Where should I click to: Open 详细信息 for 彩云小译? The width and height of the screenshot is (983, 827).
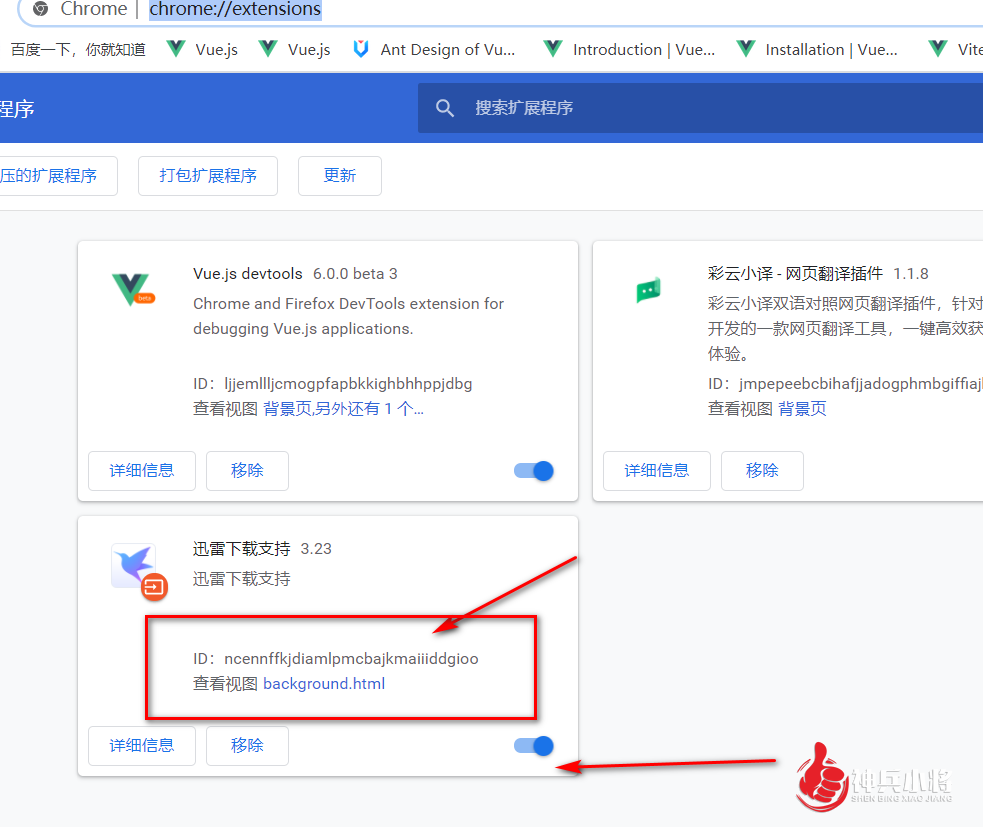[x=657, y=471]
